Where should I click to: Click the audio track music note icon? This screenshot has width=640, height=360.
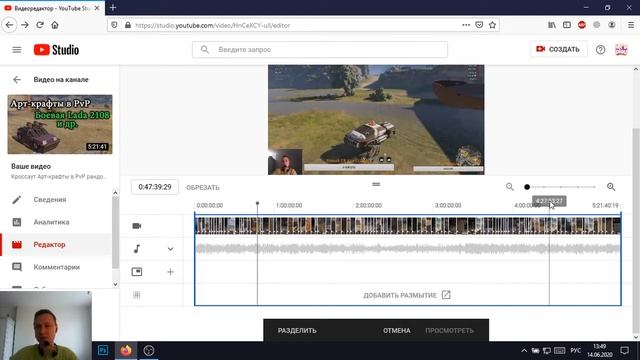tap(137, 249)
